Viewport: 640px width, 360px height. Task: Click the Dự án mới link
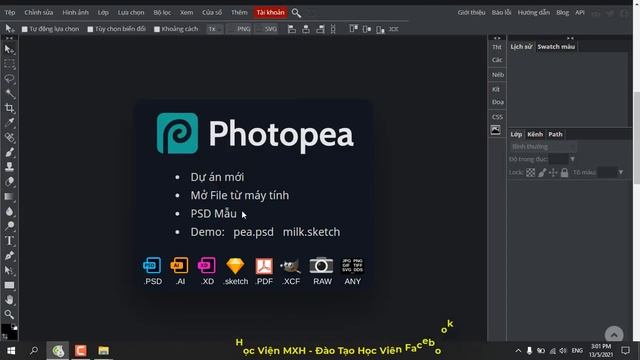(217, 177)
